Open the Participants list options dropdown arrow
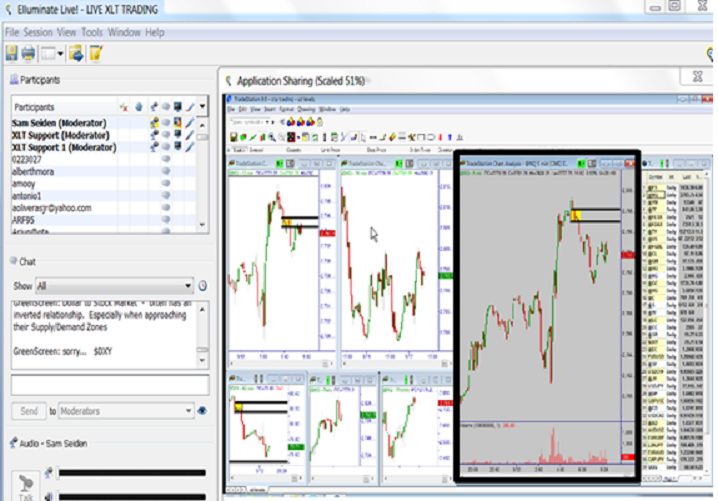The height and width of the screenshot is (501, 718). click(202, 106)
